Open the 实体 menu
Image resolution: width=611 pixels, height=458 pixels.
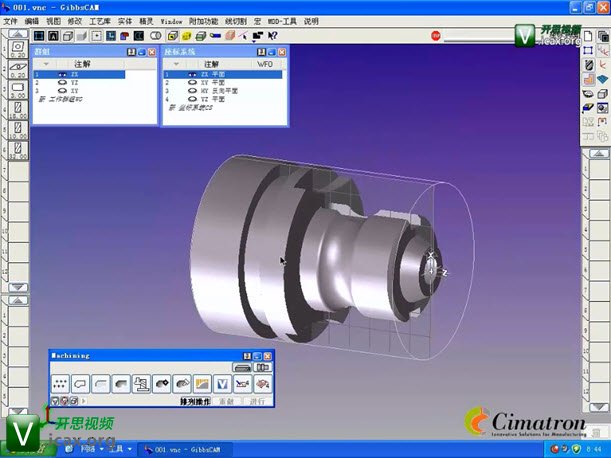pyautogui.click(x=125, y=21)
